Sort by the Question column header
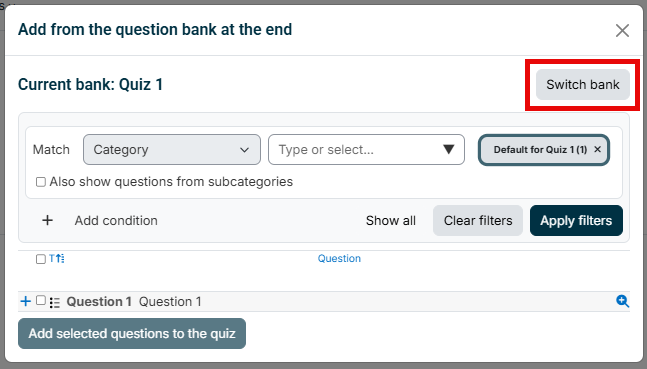This screenshot has height=369, width=647. [339, 258]
